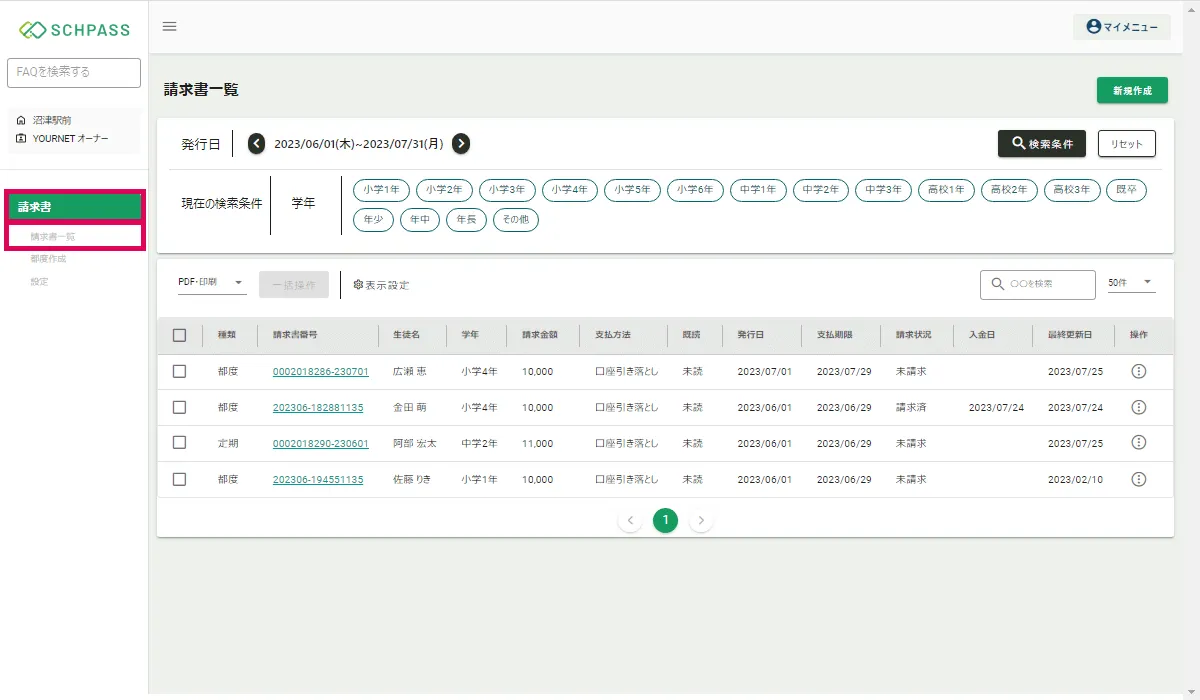Sort by 請求金額 column header
1200x700 pixels.
tap(540, 335)
